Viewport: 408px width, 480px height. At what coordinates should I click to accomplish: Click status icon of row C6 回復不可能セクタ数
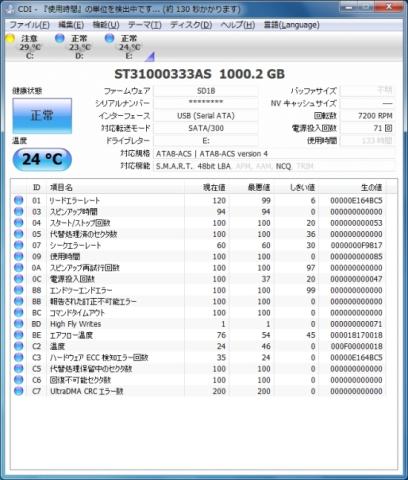coord(19,380)
